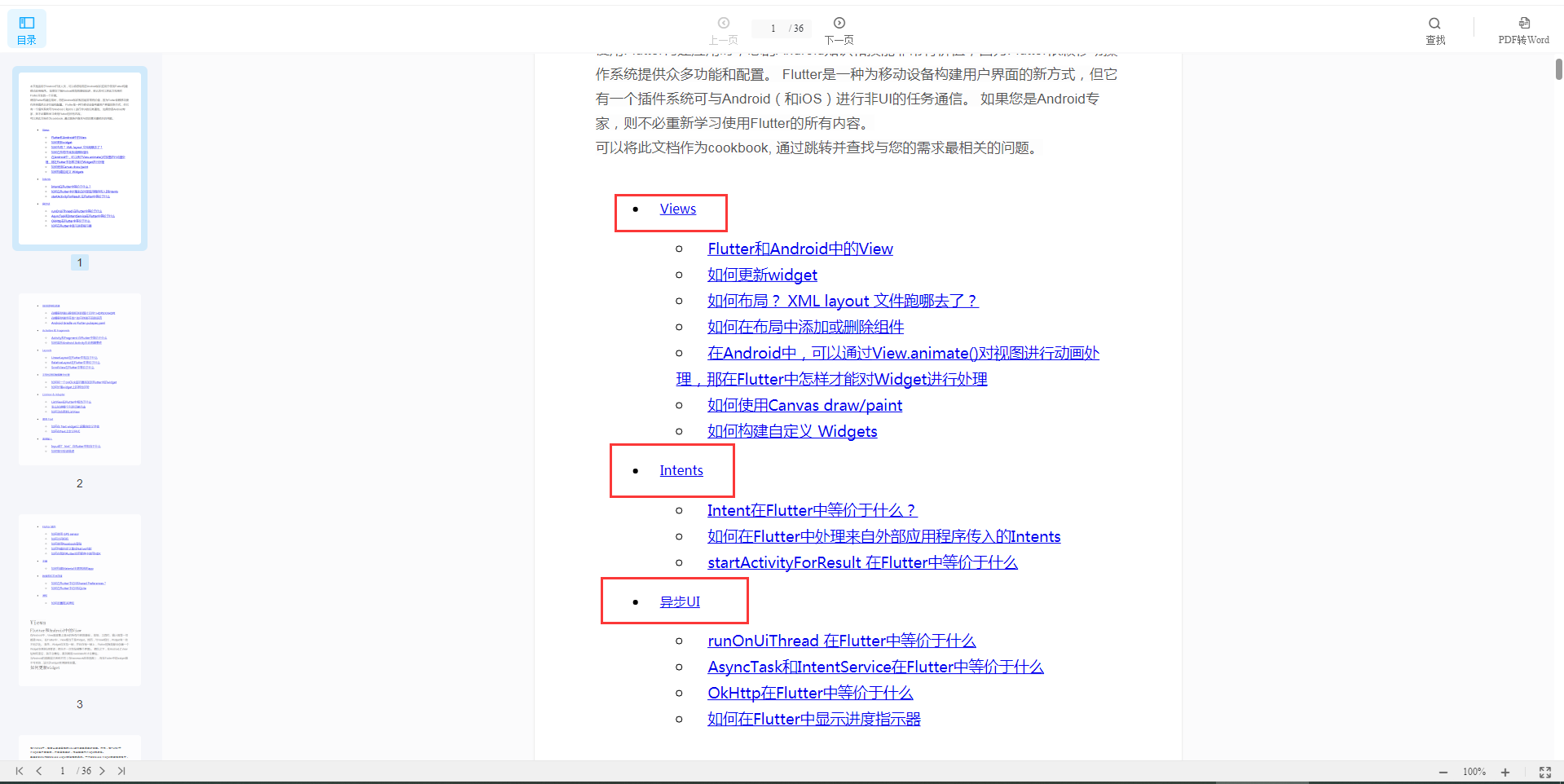
Task: Click the top toolbar page number field
Action: [773, 29]
